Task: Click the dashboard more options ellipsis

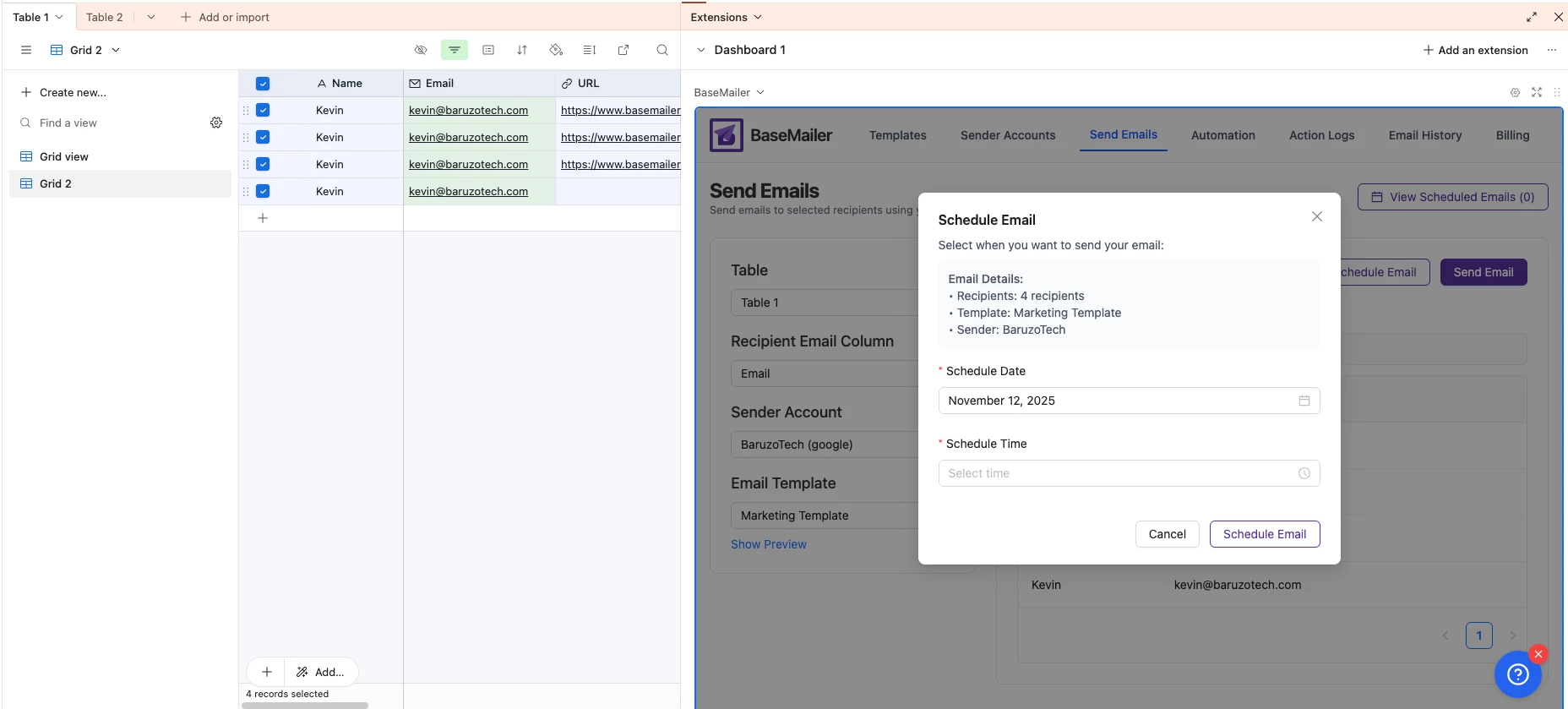Action: pyautogui.click(x=1552, y=50)
